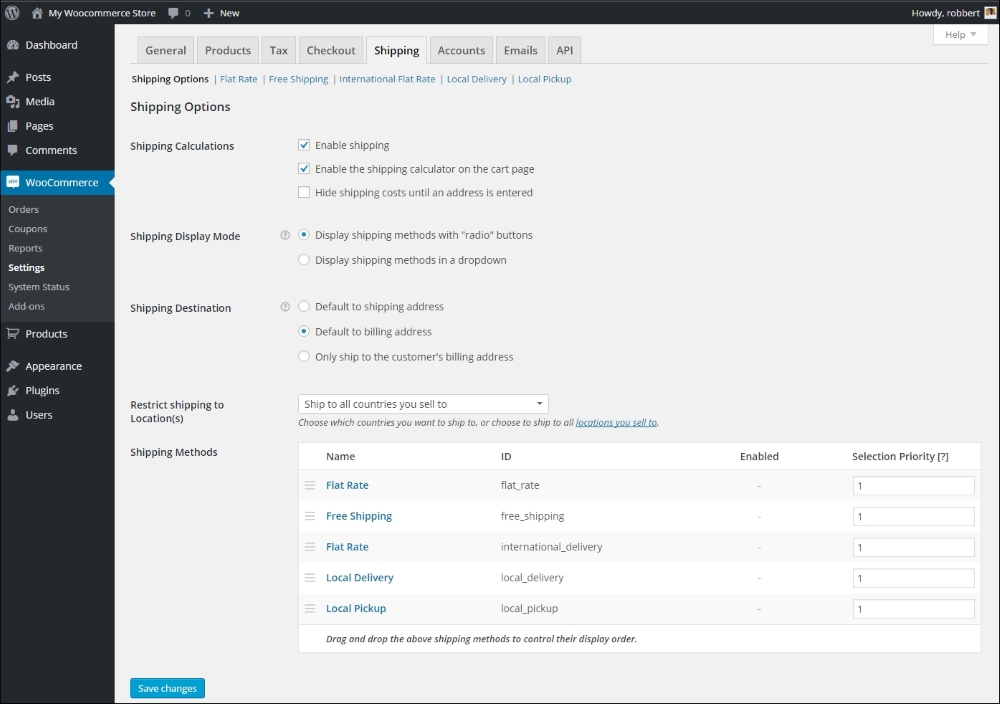
Task: Click the home icon for My Woocommerce Store
Action: (x=37, y=13)
